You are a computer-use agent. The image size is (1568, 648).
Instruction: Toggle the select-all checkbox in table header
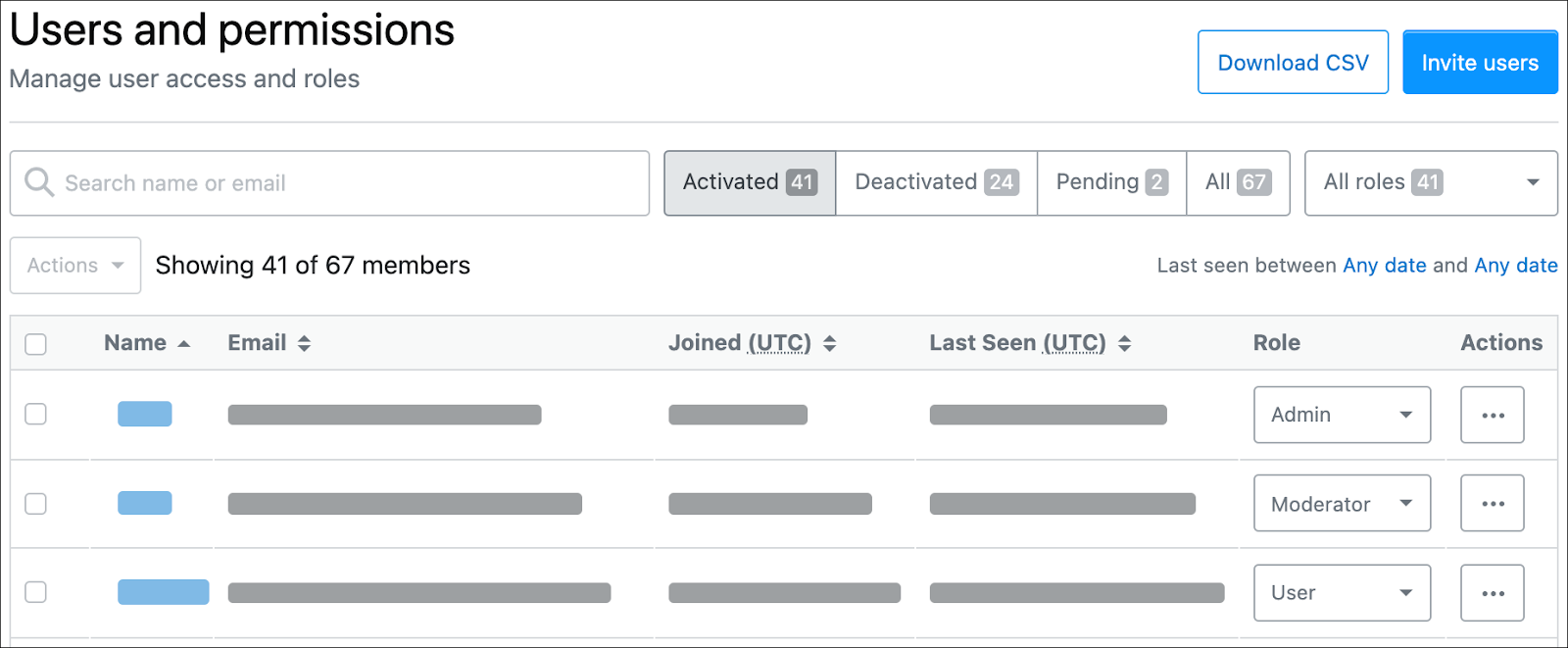point(36,344)
